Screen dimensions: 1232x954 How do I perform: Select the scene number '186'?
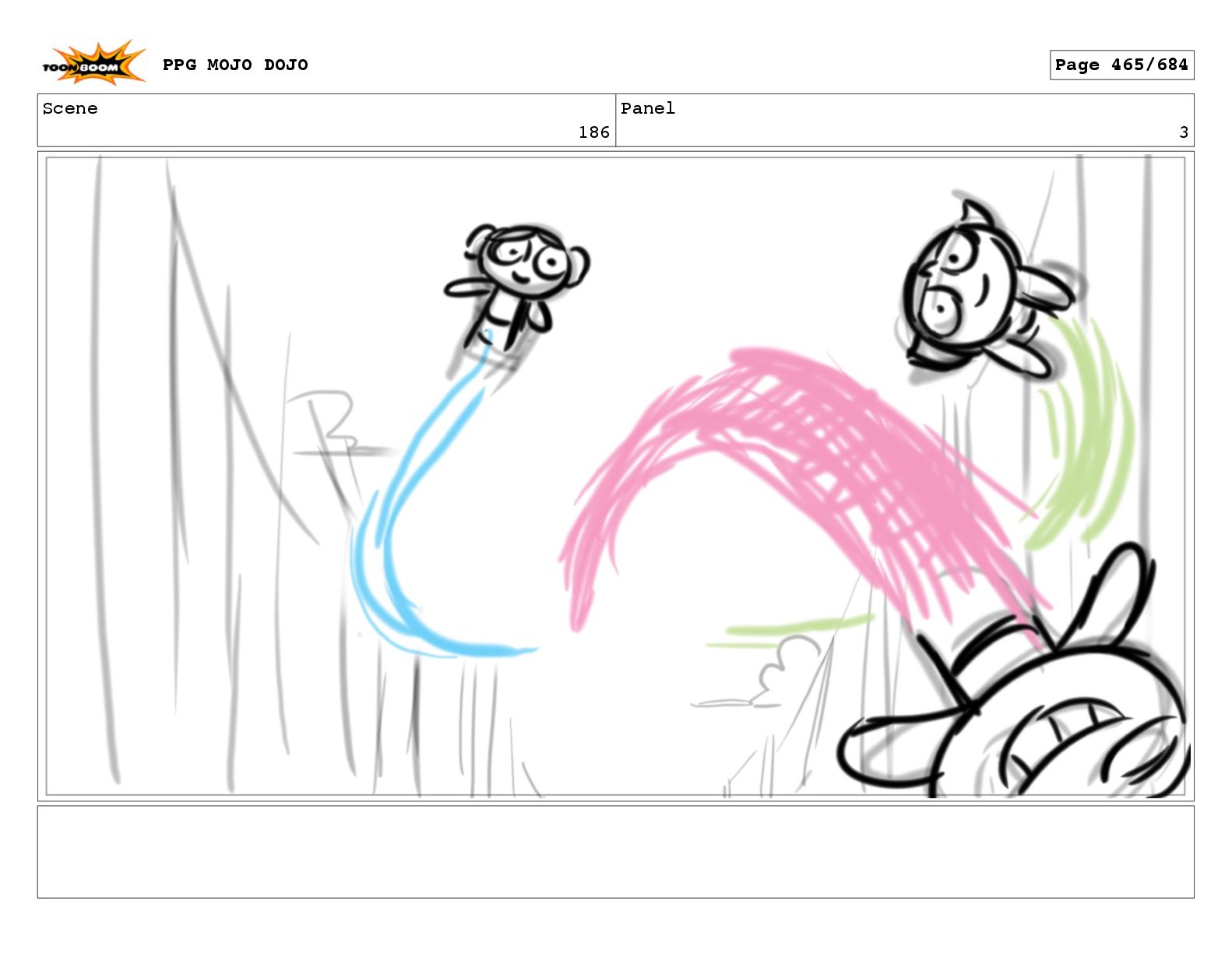[593, 132]
